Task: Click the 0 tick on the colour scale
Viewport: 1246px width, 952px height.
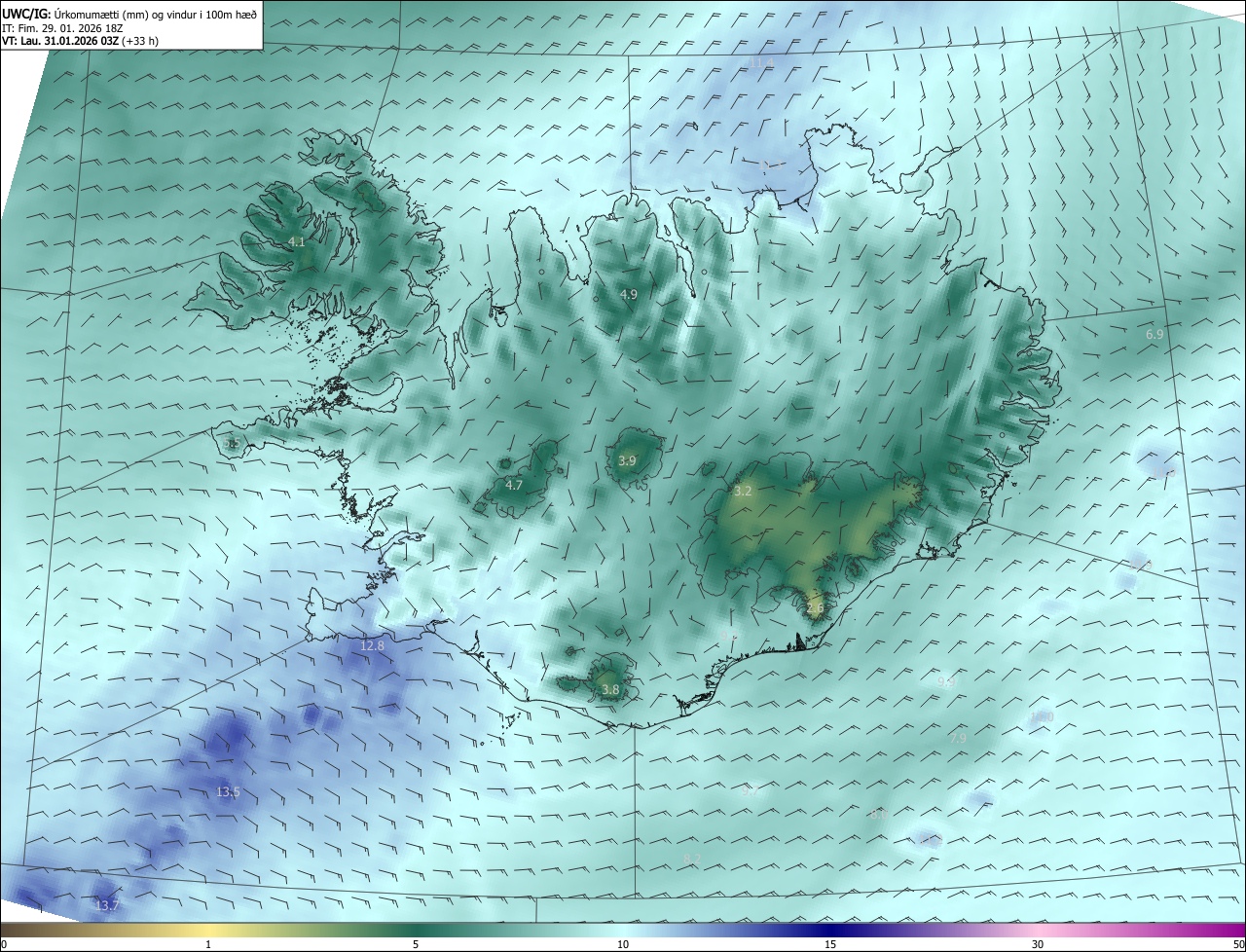Action: tap(4, 944)
